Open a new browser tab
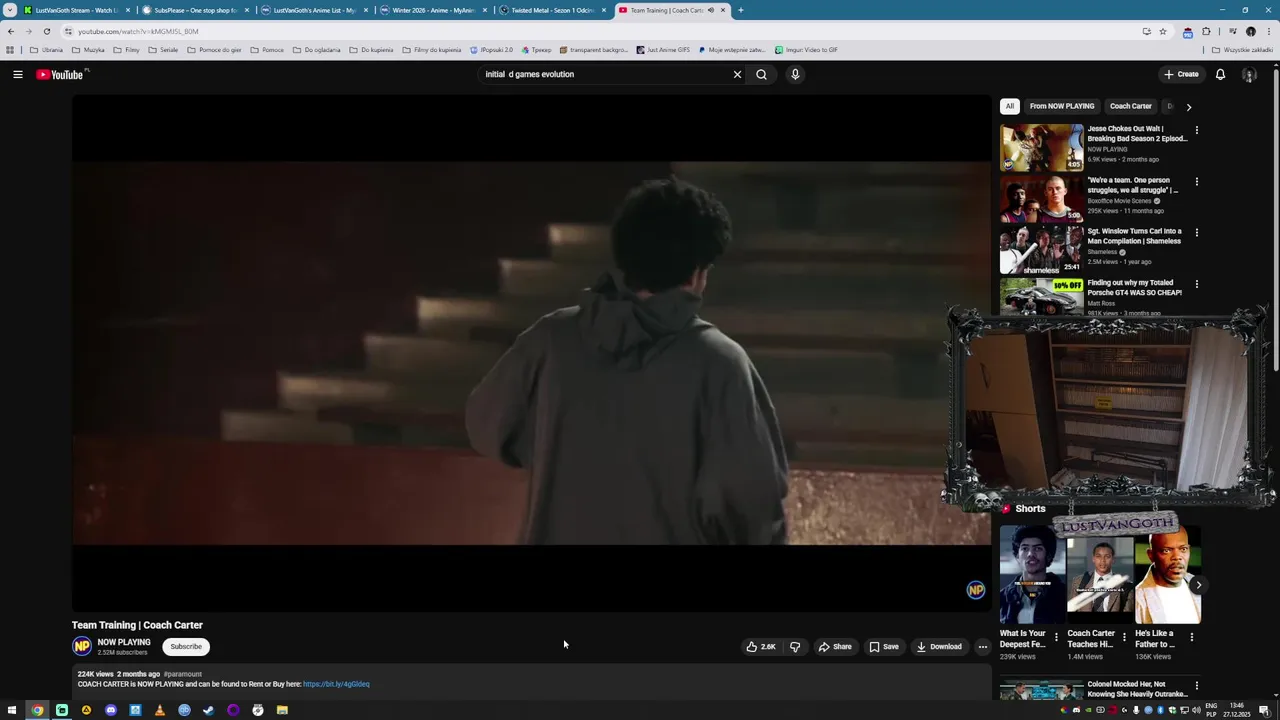 click(740, 10)
